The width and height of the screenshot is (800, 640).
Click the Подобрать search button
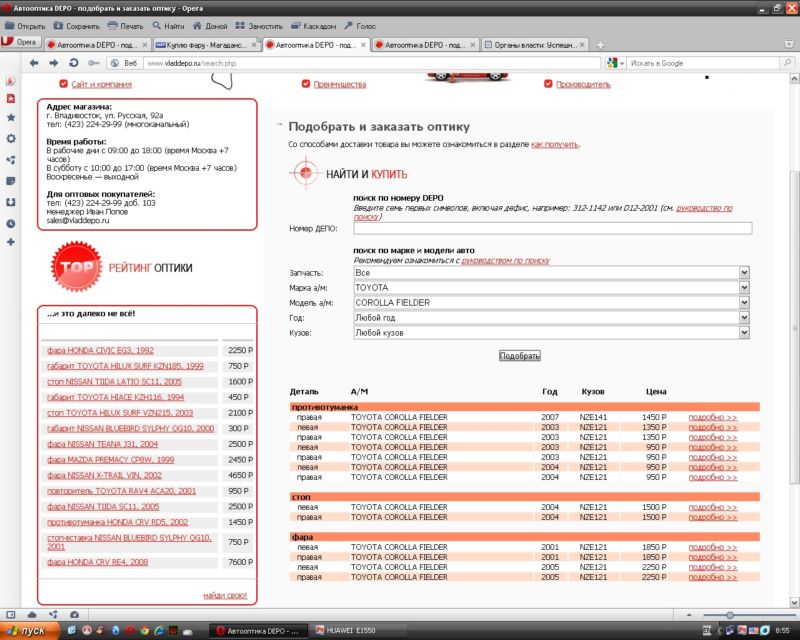click(519, 356)
